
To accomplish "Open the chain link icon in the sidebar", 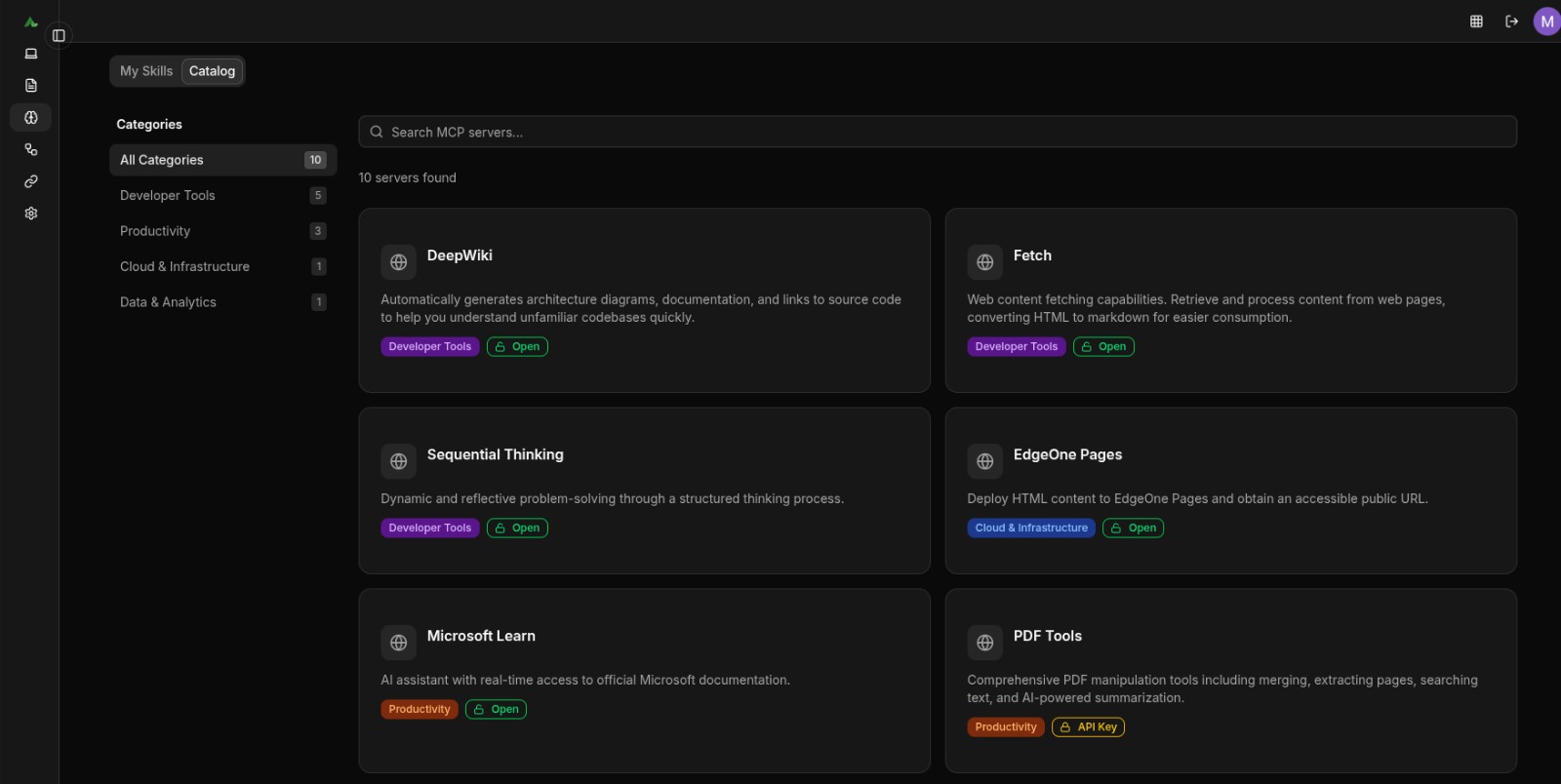I will (31, 181).
